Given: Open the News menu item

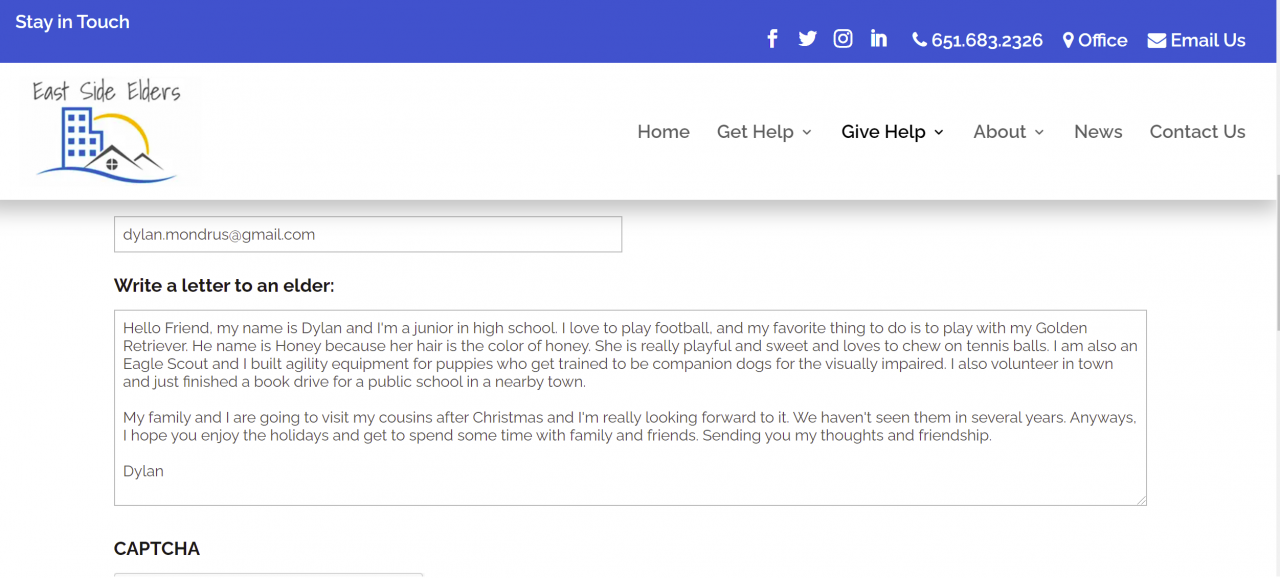Looking at the screenshot, I should (x=1098, y=132).
